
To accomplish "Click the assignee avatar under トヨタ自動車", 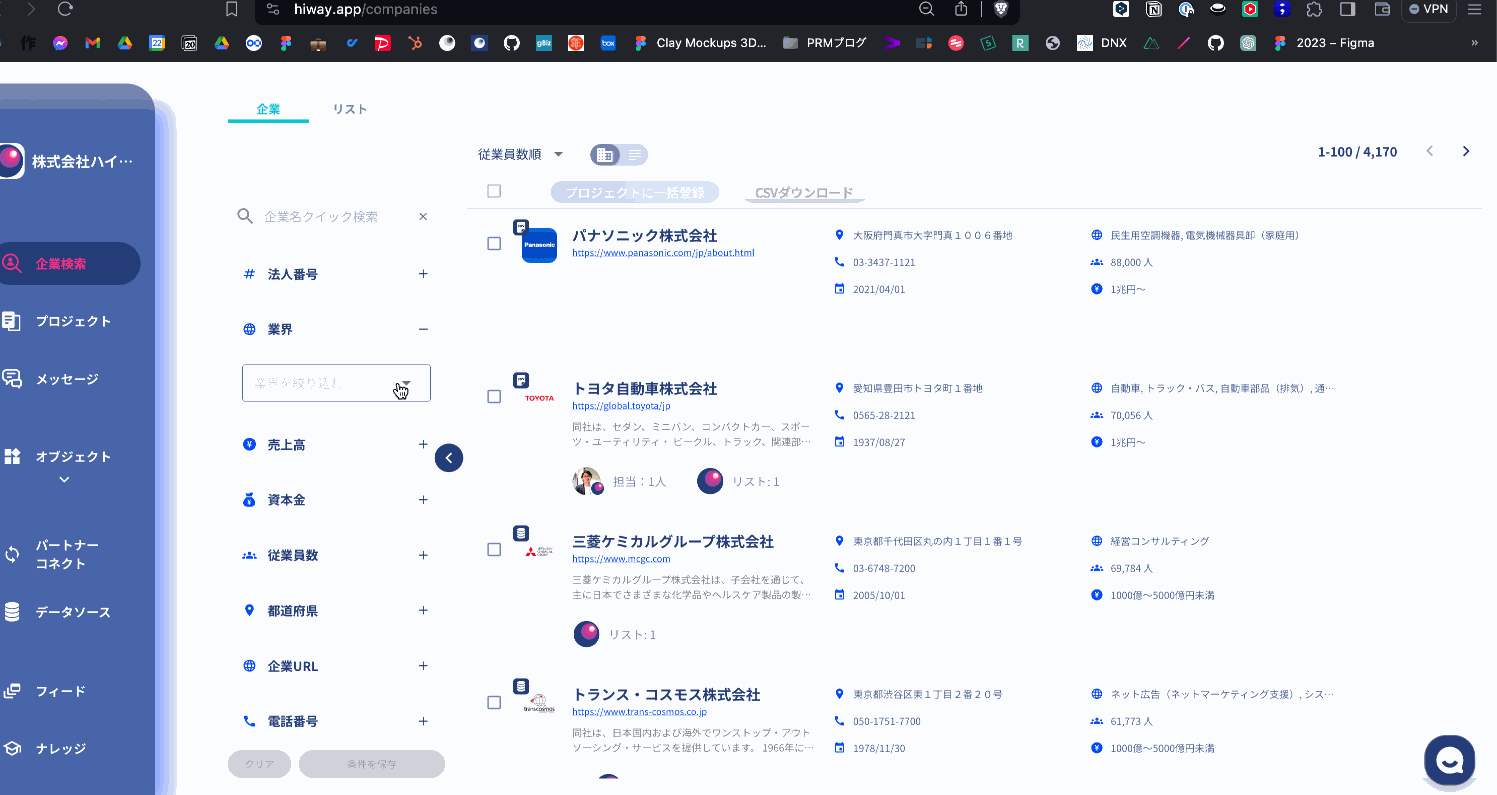I will pos(587,481).
